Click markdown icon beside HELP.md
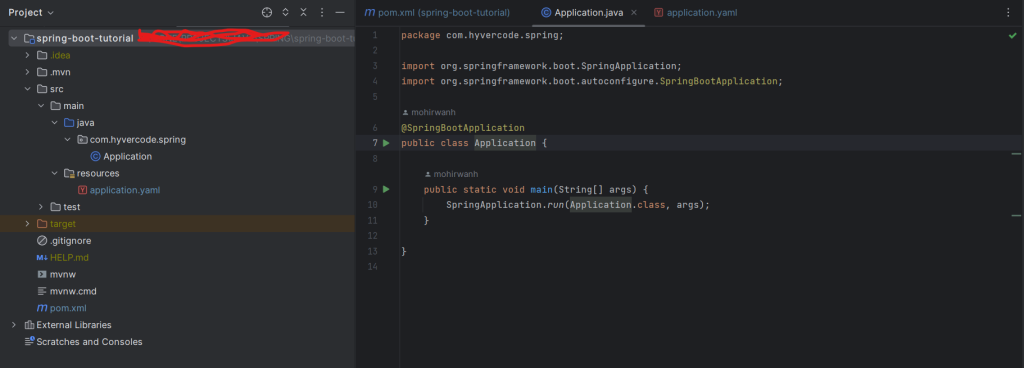This screenshot has width=1024, height=368. 42,258
